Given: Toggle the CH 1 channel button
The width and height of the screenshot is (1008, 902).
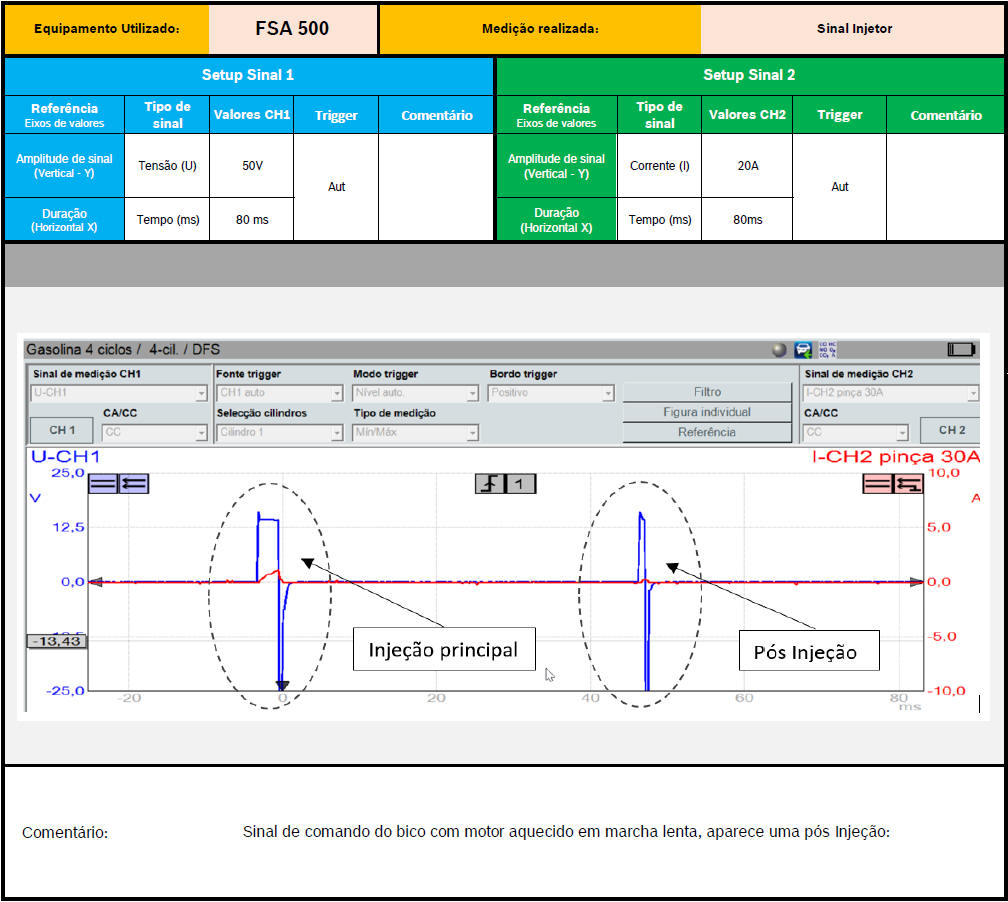Looking at the screenshot, I should pos(62,430).
